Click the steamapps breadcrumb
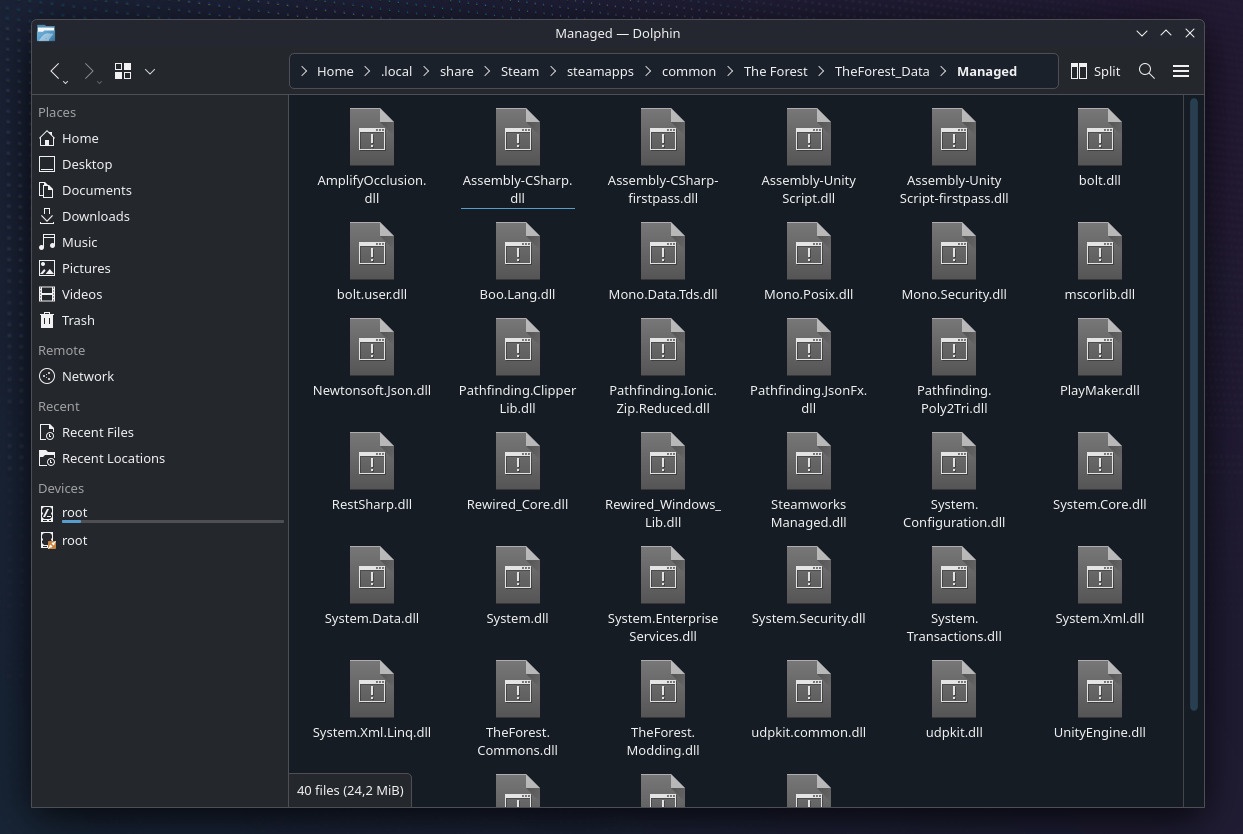This screenshot has width=1243, height=834. 600,71
